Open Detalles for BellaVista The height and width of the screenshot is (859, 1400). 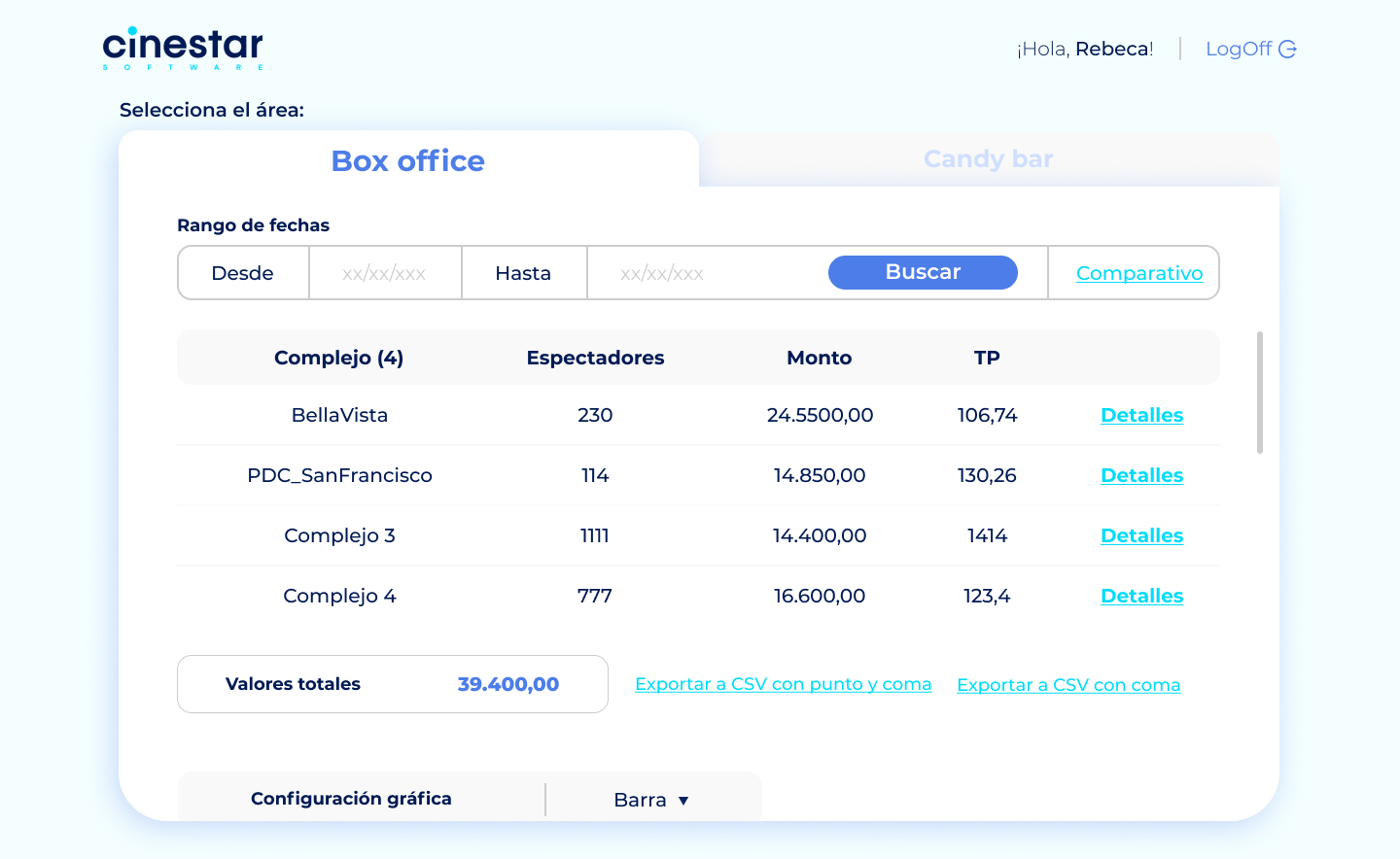click(x=1141, y=415)
